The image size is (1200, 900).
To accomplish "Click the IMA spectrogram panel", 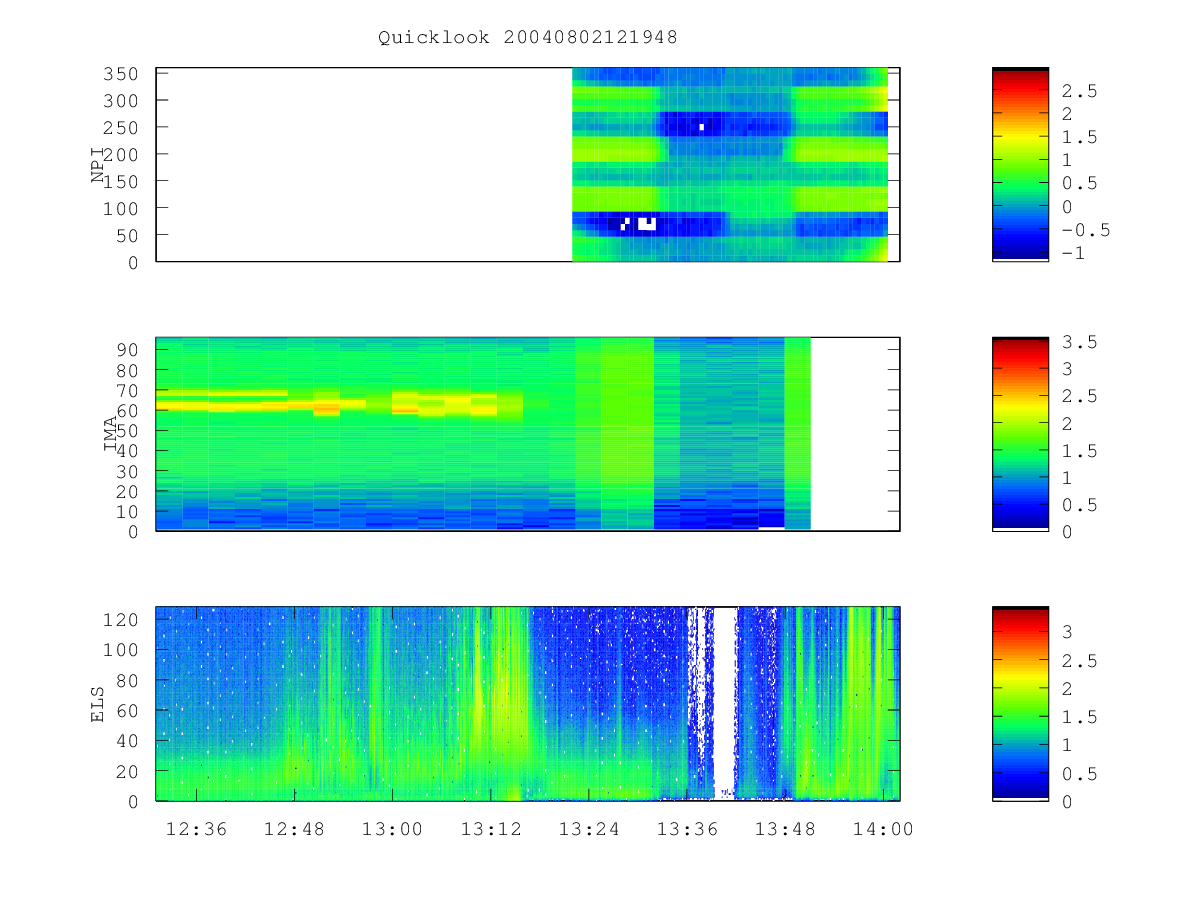I will tap(528, 434).
